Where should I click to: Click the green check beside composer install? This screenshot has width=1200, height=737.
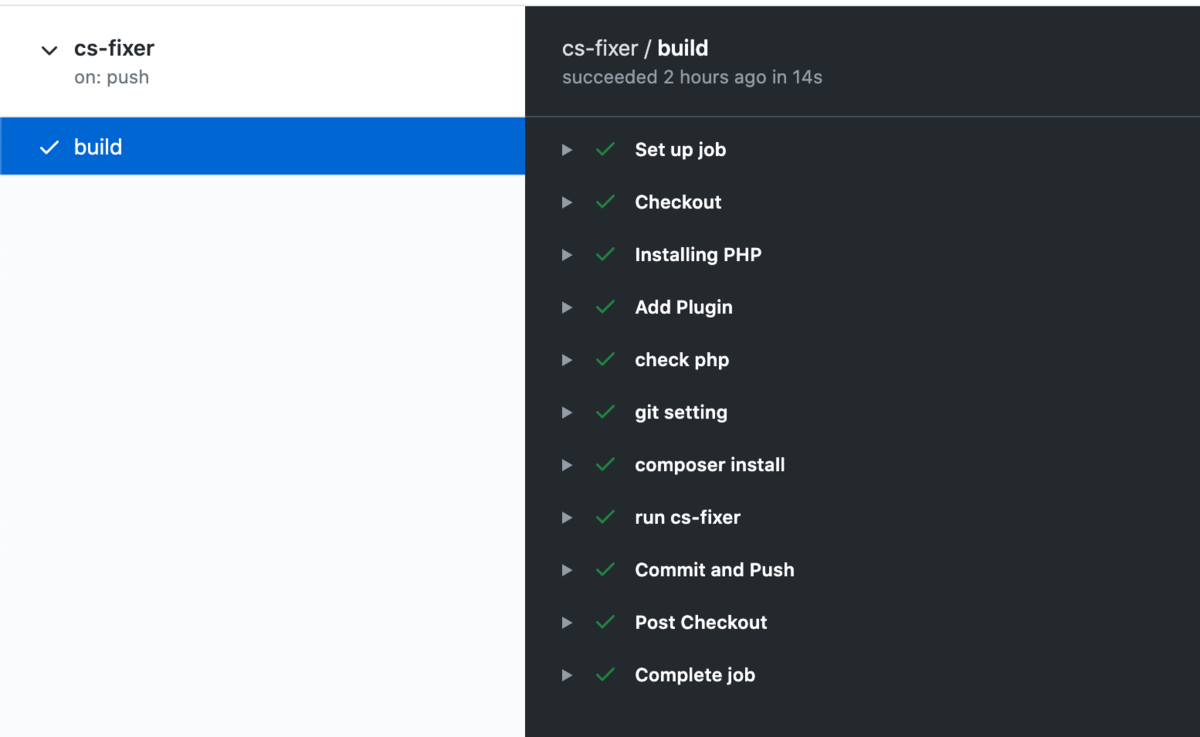pos(605,464)
